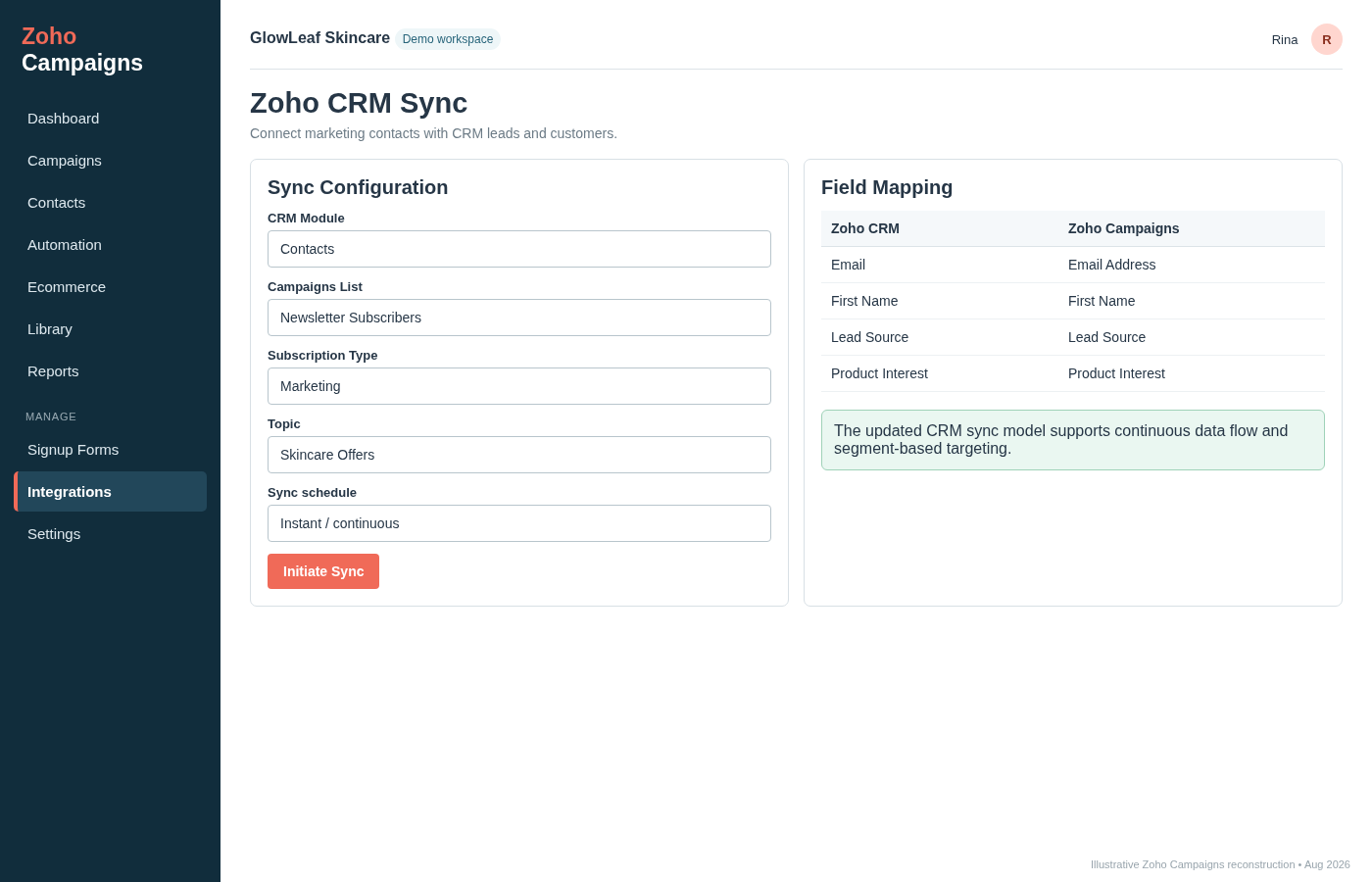Click the Sync schedule field label

tap(312, 493)
